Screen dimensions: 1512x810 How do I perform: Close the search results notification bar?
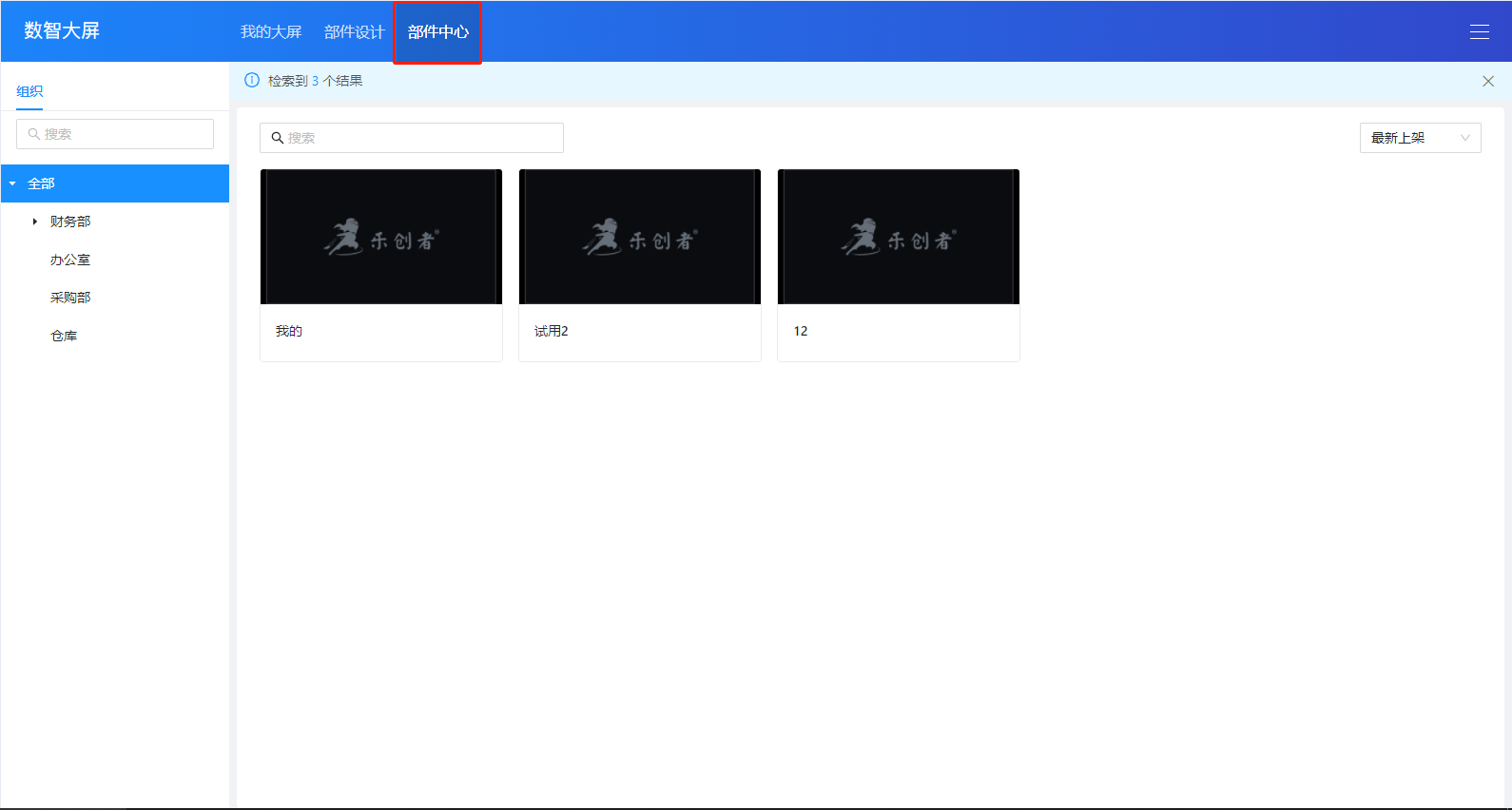tap(1487, 82)
